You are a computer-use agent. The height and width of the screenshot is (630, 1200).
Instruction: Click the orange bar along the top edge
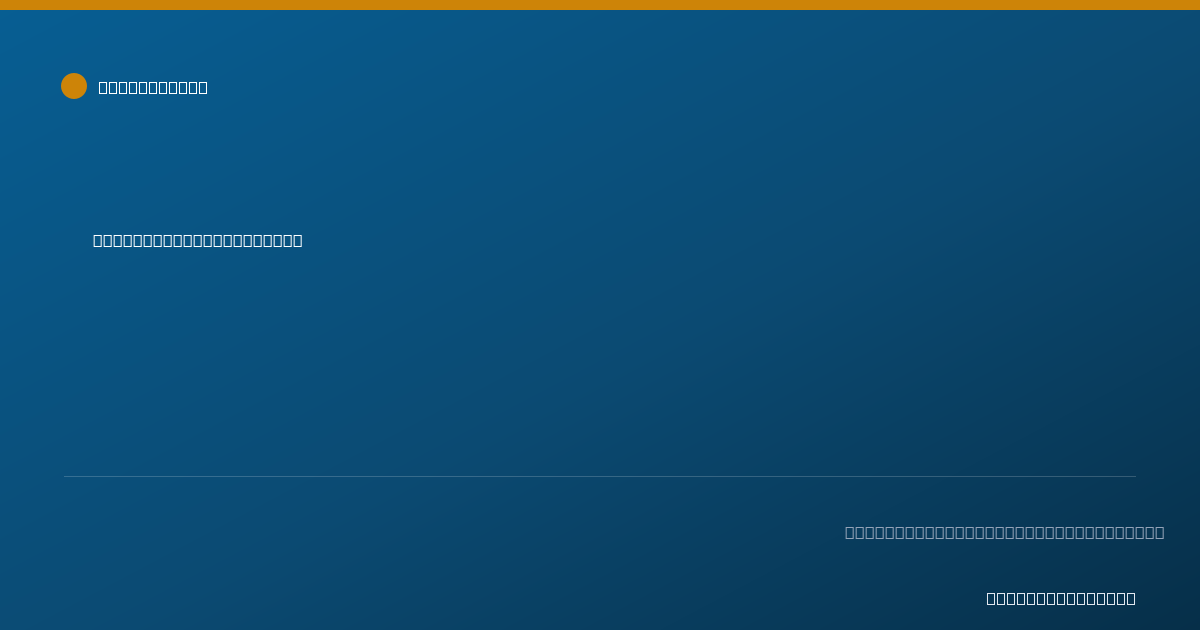point(600,5)
